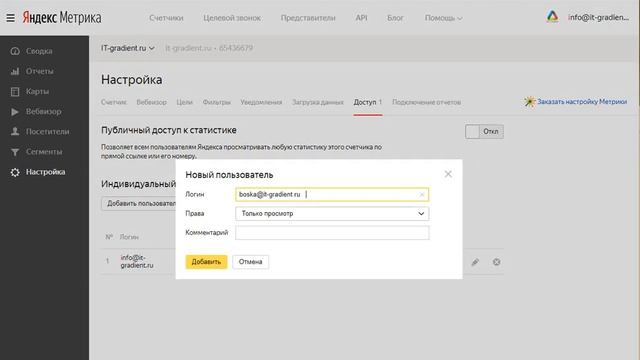Edit info@it-gradient.ru user with pencil icon
The height and width of the screenshot is (360, 640).
[x=475, y=262]
